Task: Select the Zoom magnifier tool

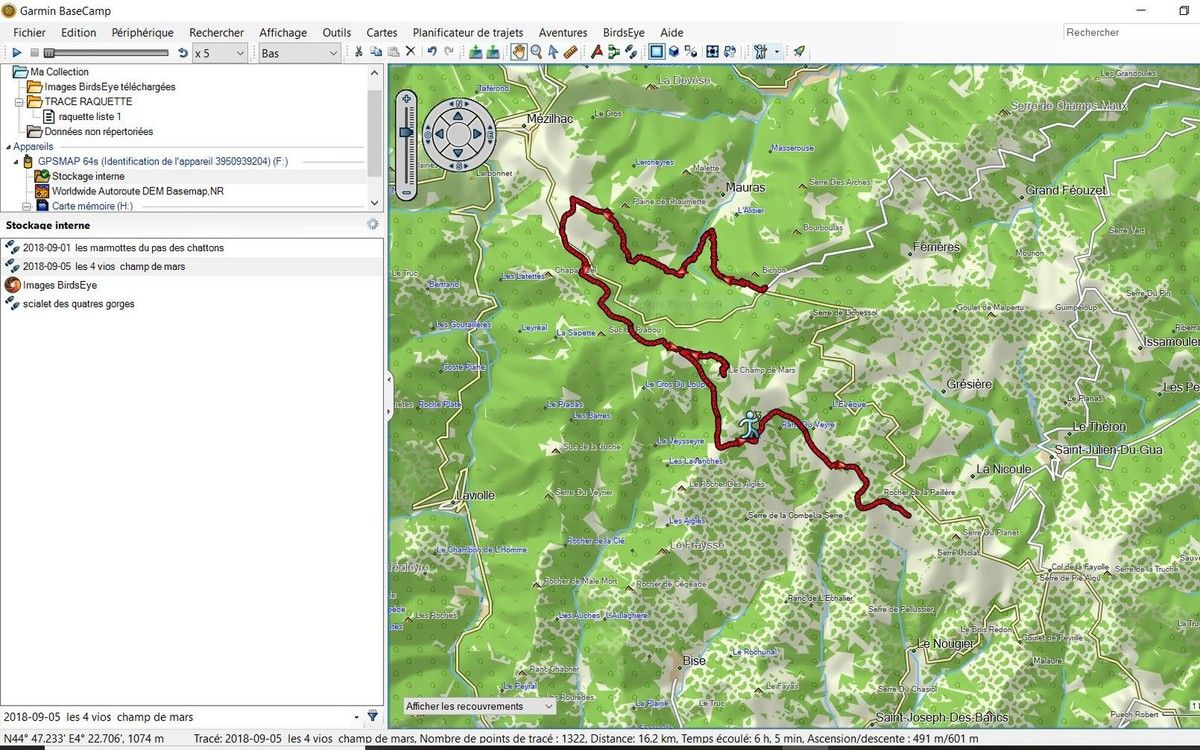Action: coord(536,52)
